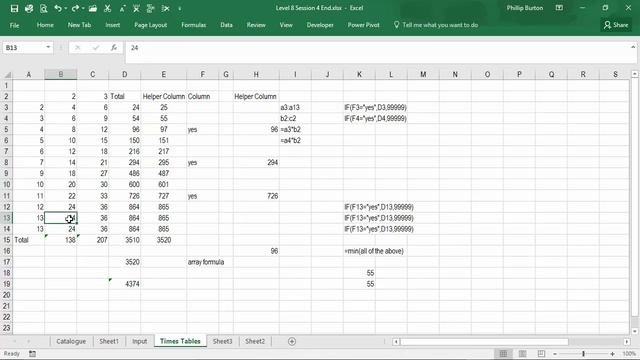Click the zoom out minus button

click(555, 354)
